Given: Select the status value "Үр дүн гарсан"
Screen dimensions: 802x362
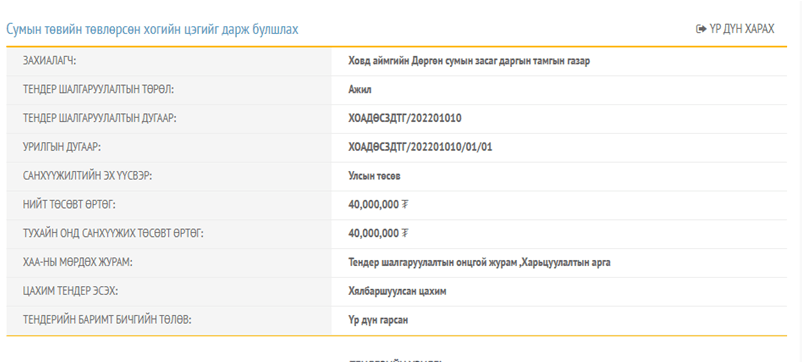Looking at the screenshot, I should point(378,320).
